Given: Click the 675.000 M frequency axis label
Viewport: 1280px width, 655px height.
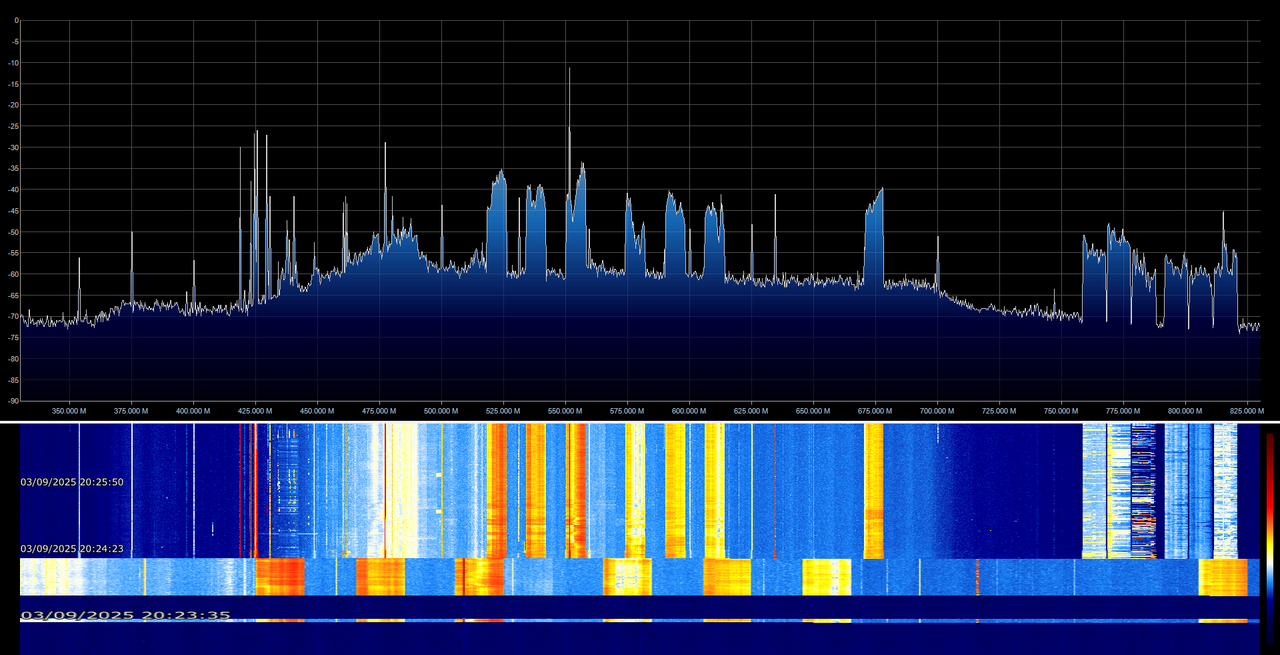Looking at the screenshot, I should 875,410.
